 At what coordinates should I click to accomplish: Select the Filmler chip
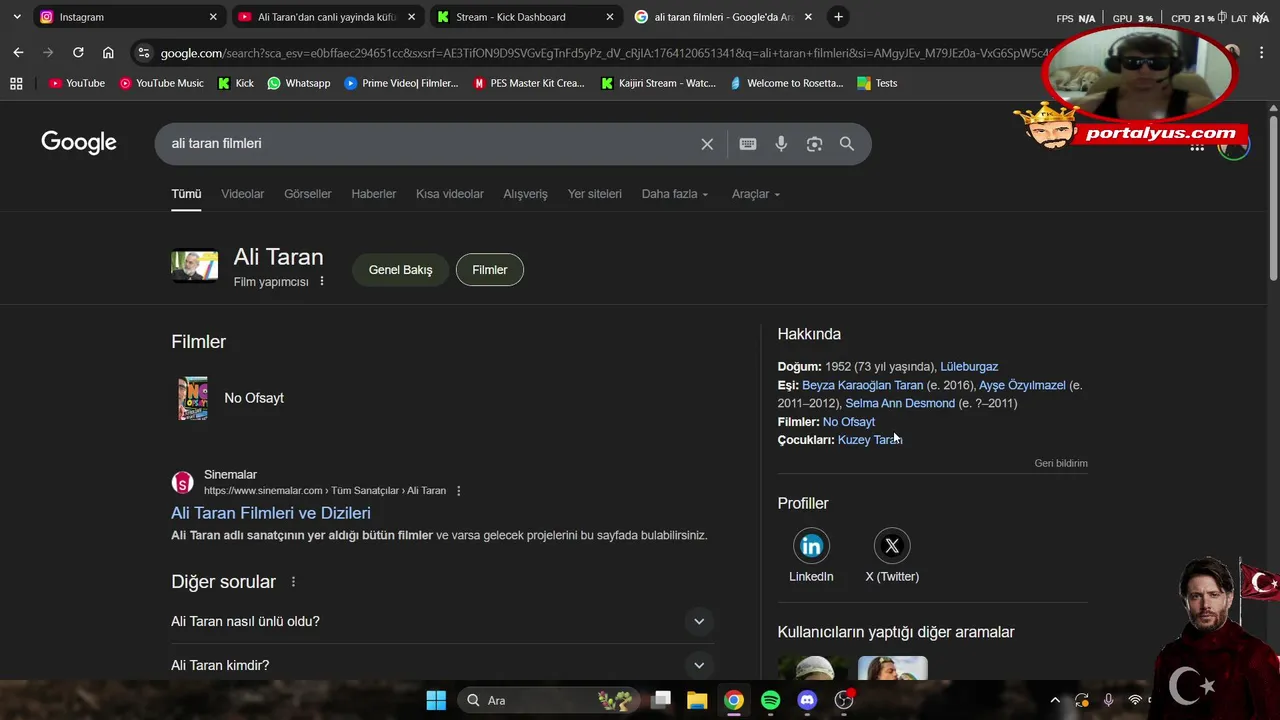pos(490,270)
